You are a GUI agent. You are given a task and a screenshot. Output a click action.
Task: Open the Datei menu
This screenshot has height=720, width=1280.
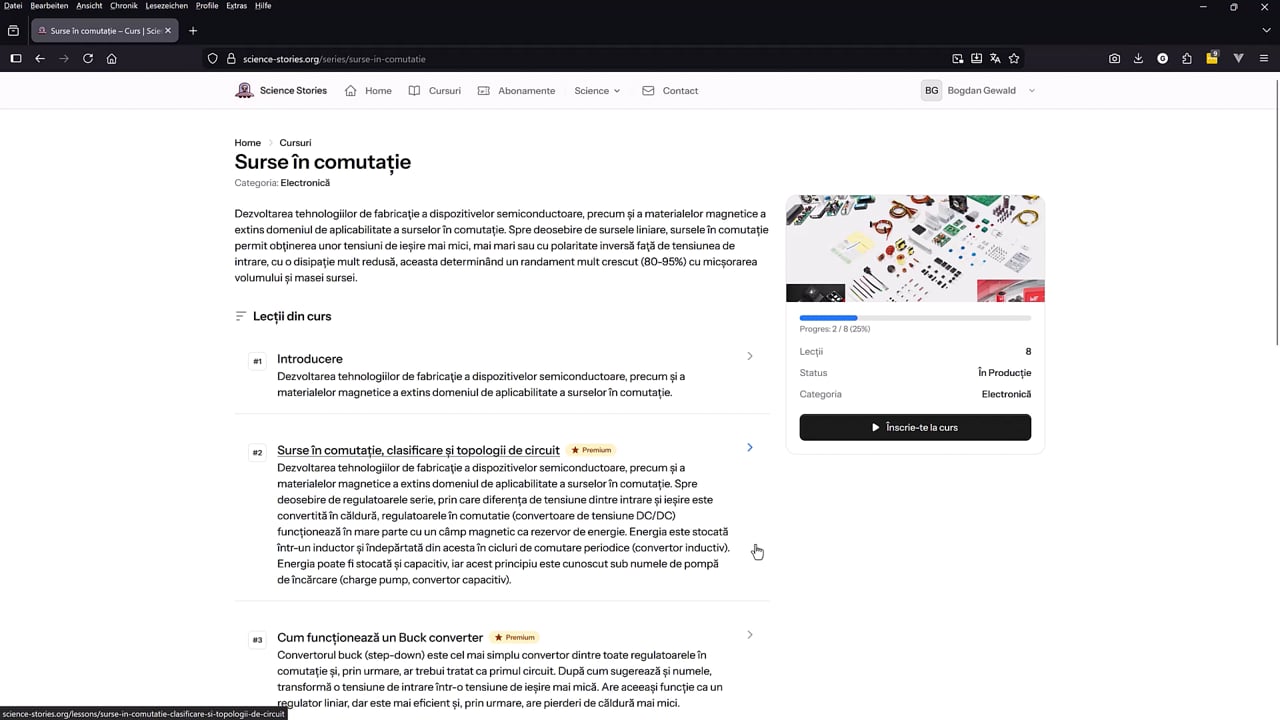(13, 6)
